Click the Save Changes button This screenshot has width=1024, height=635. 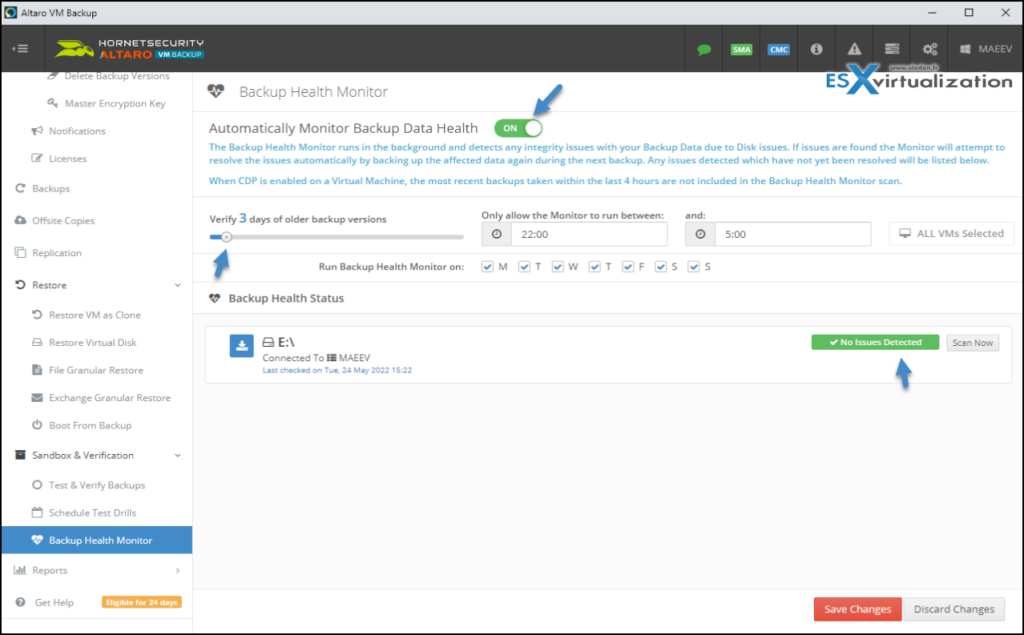click(857, 608)
